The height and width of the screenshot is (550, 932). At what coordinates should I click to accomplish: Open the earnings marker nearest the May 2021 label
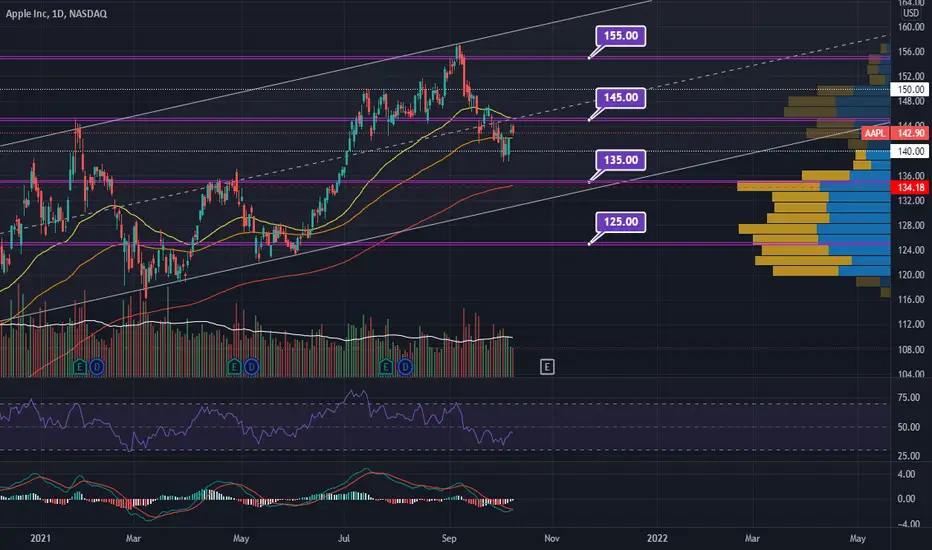(234, 367)
